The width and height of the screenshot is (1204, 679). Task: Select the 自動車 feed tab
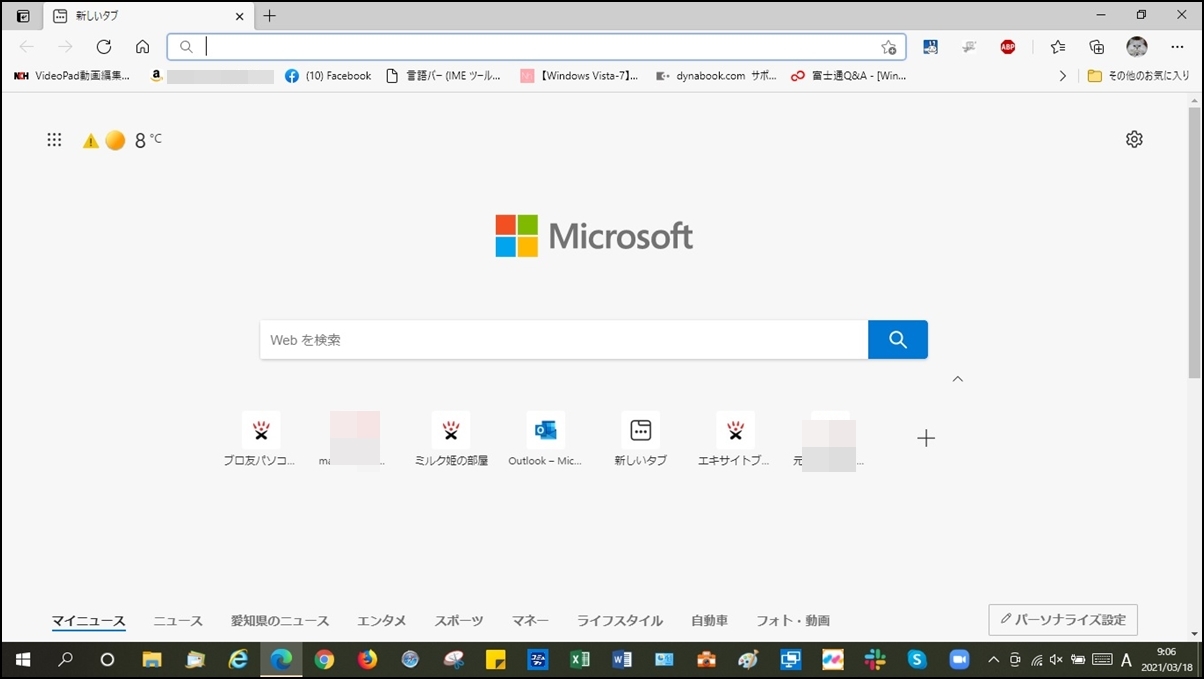click(x=709, y=621)
